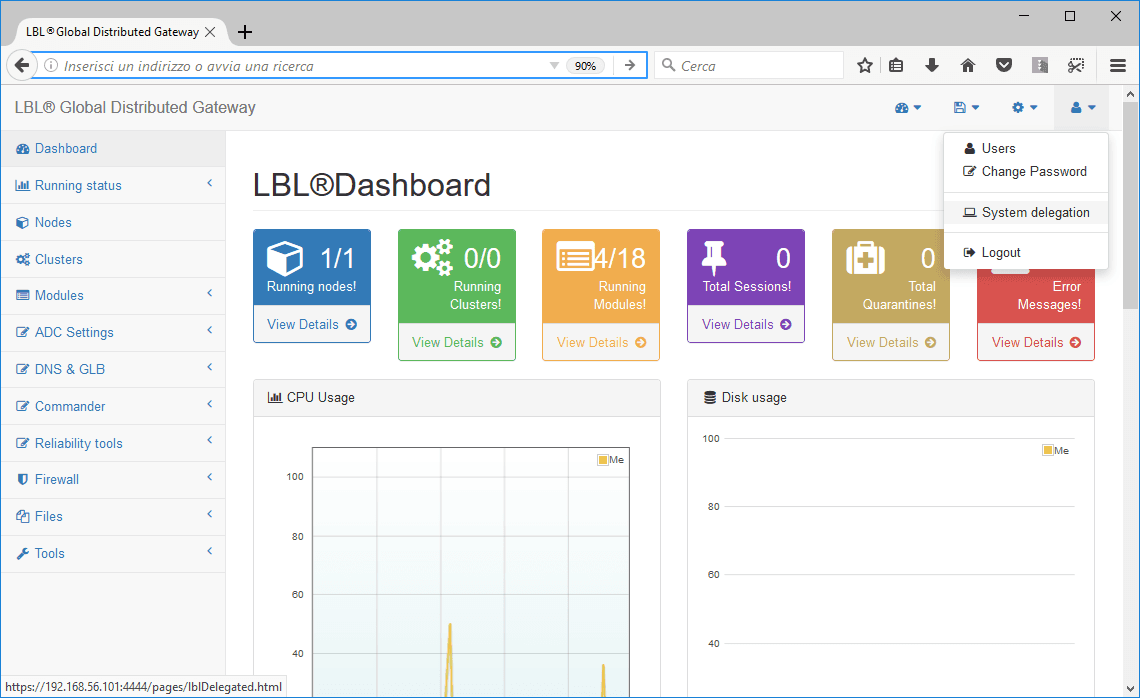The width and height of the screenshot is (1140, 698).
Task: Click the site info icon in address bar
Action: tap(51, 65)
